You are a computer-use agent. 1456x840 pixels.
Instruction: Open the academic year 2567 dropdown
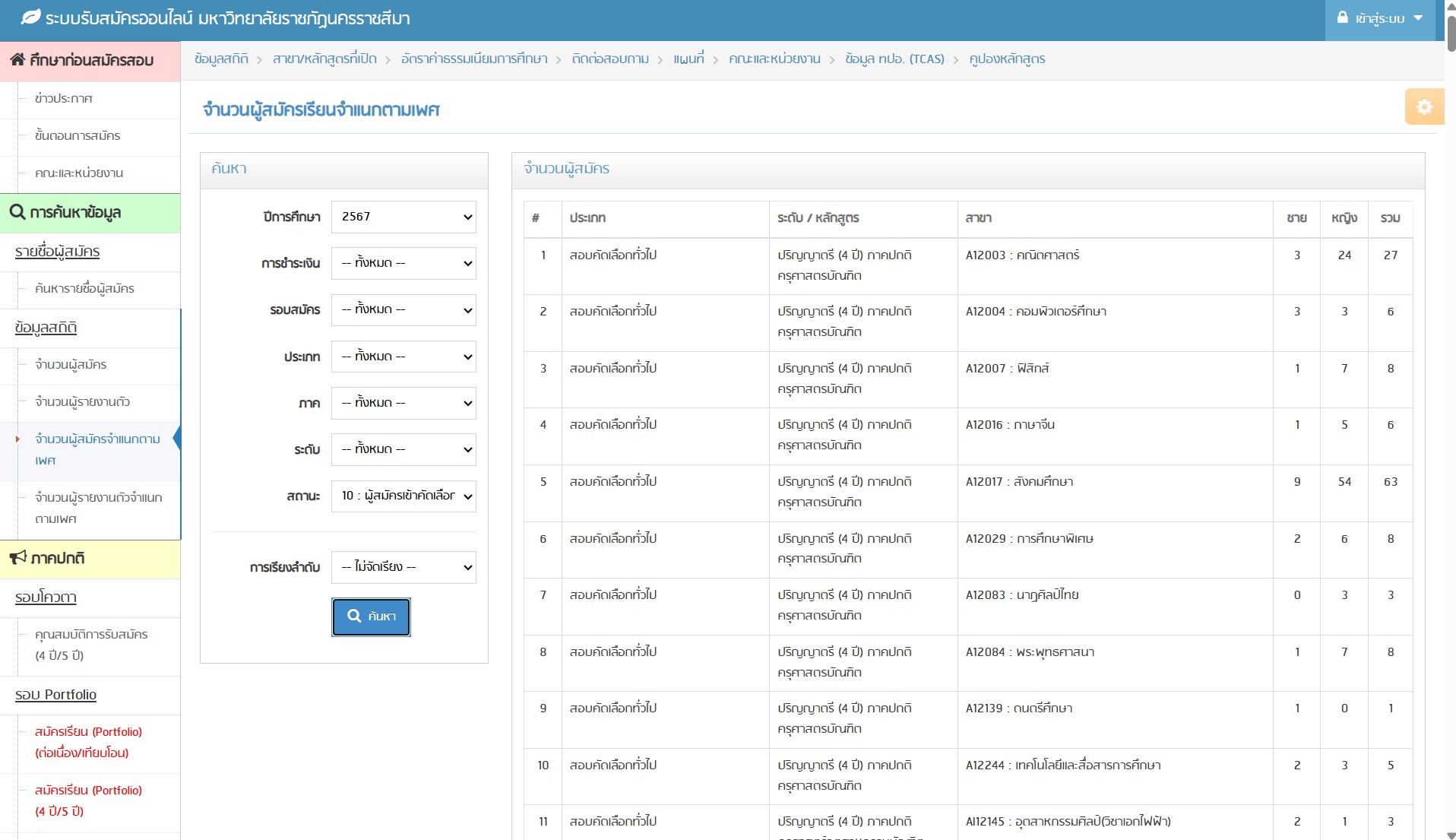point(404,217)
